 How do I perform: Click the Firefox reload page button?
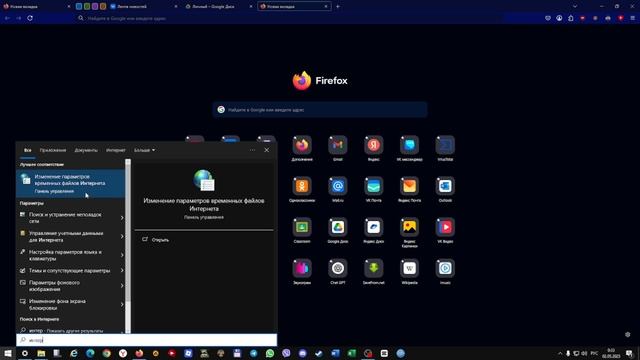(30, 18)
